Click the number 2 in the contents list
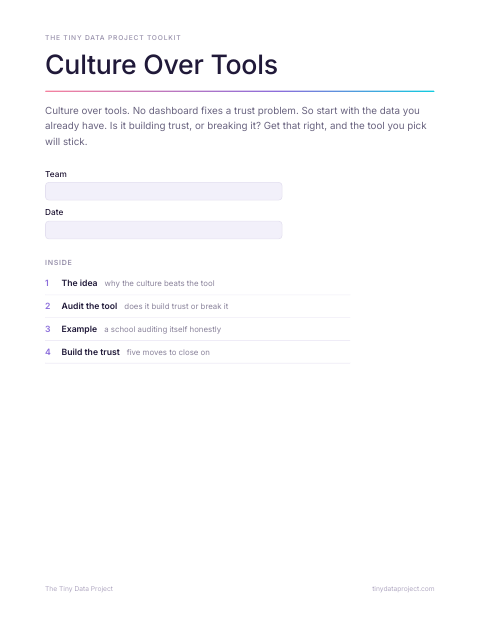Viewport: 480px width, 622px height. [48, 306]
